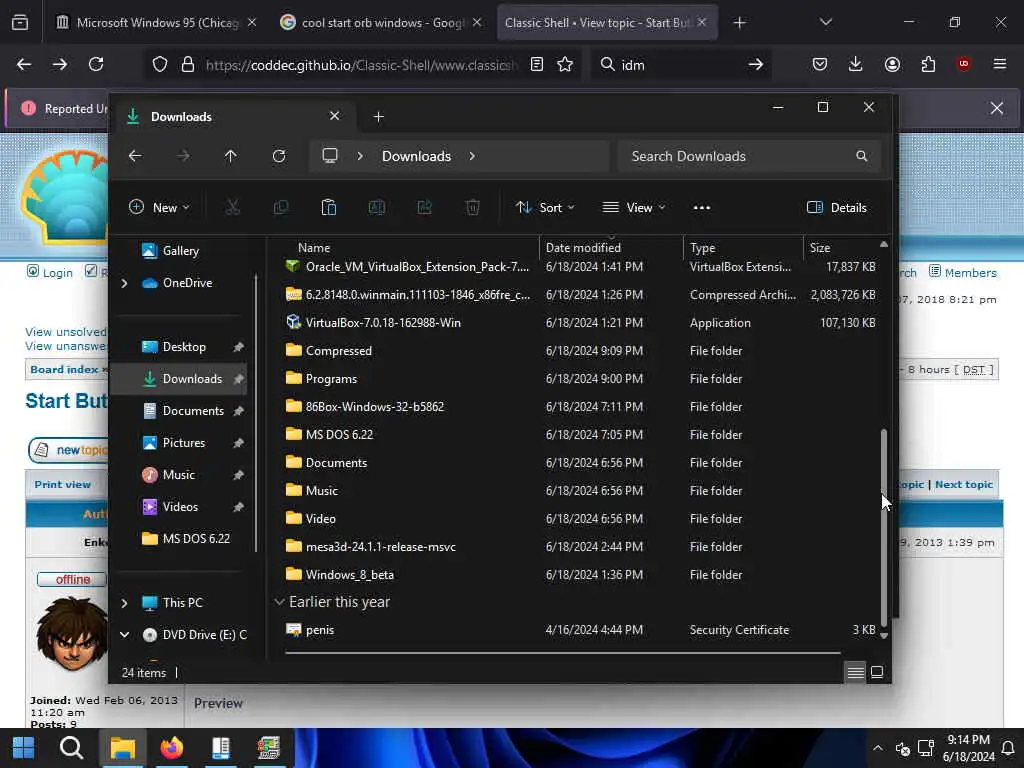
Task: Switch to the large thumbnails layout icon
Action: pyautogui.click(x=877, y=672)
